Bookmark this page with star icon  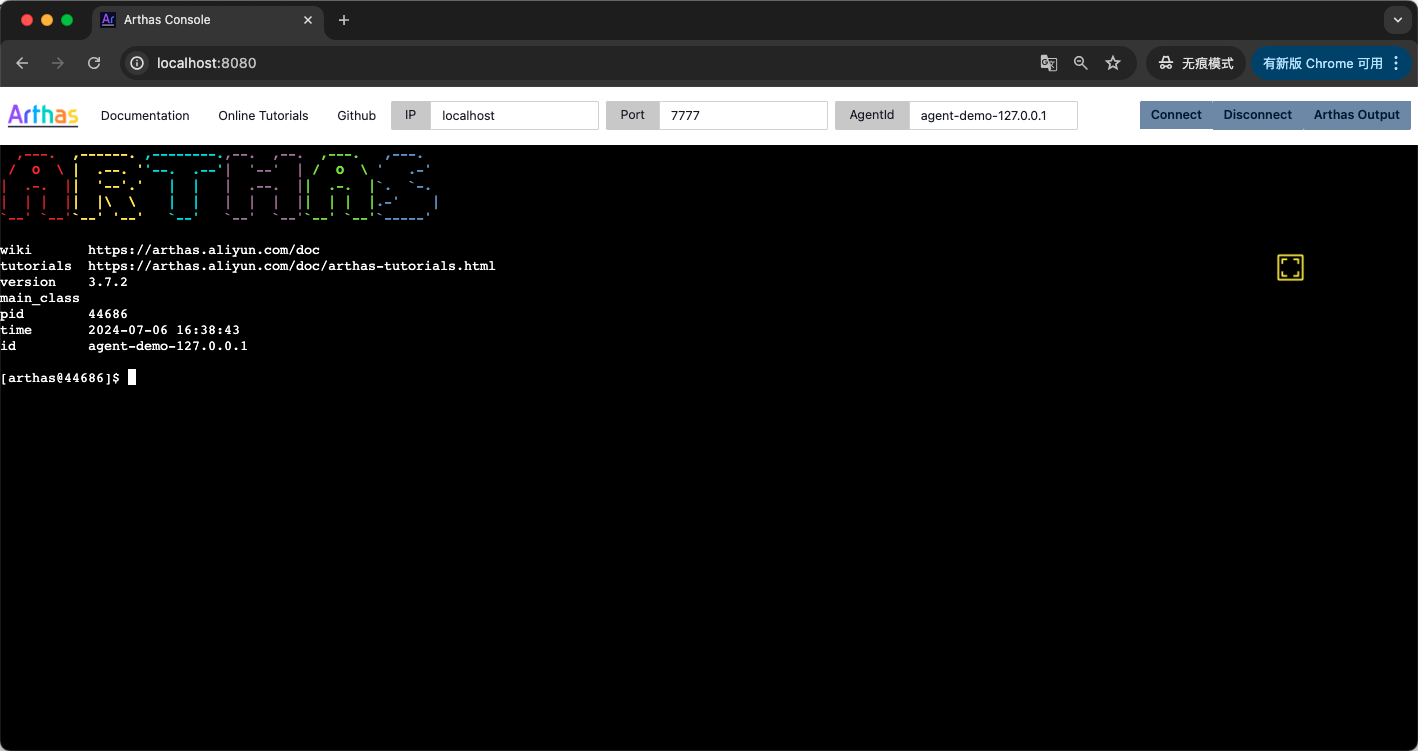(1113, 63)
